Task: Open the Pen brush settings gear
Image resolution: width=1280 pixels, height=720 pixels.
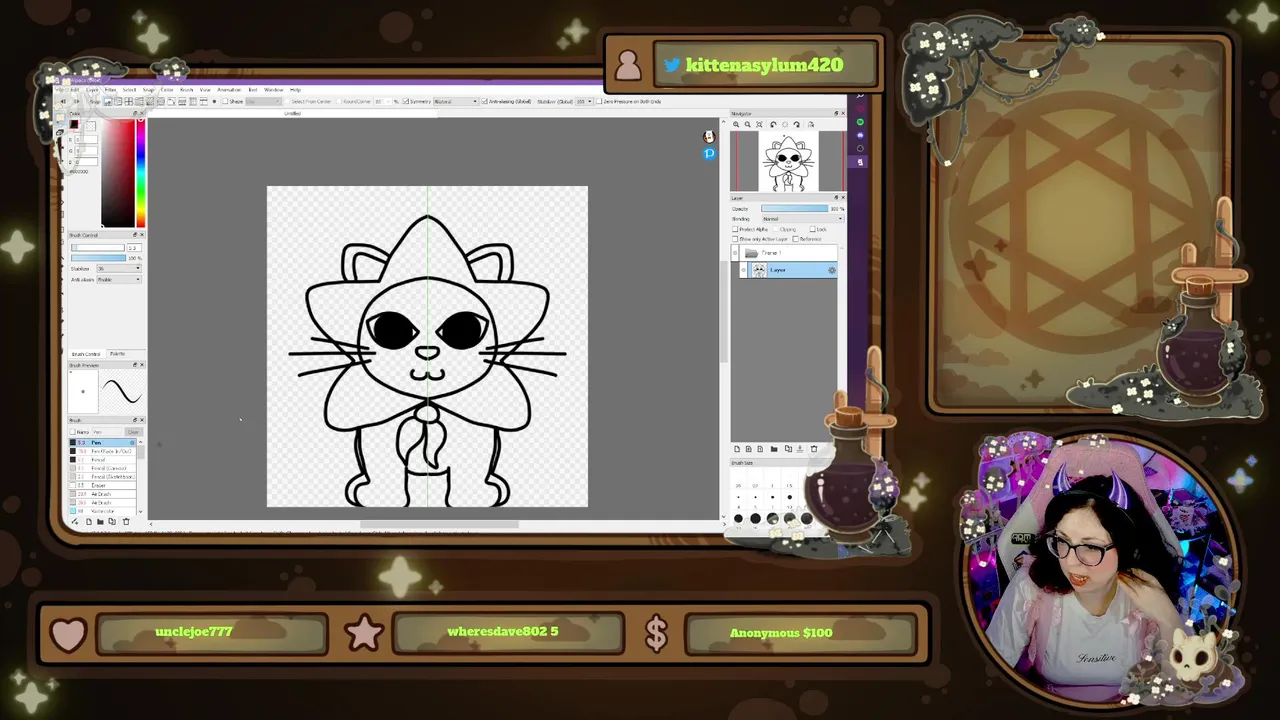Action: [x=132, y=443]
